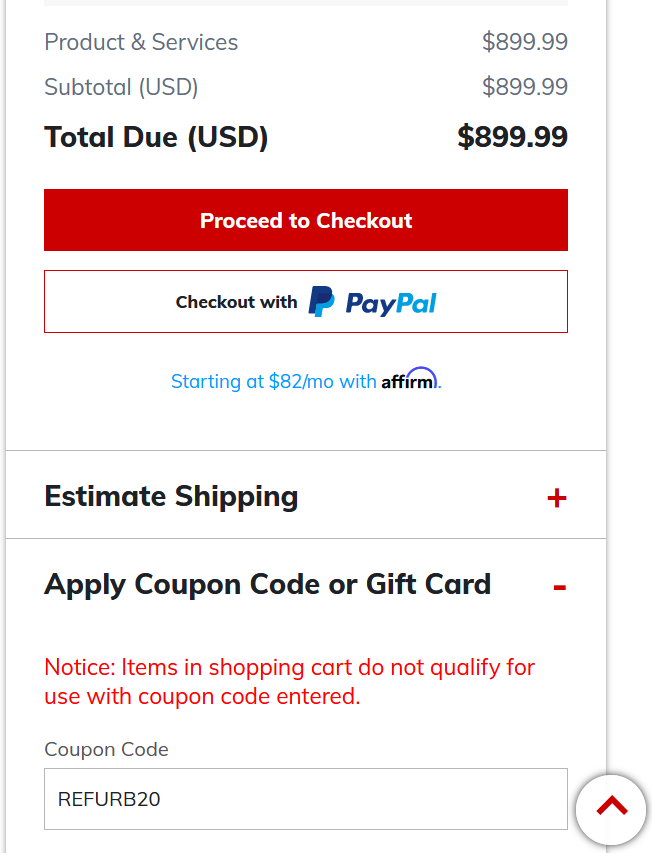Viewport: 655px width, 856px height.
Task: Focus the coupon field containing REFURB20
Action: [x=306, y=799]
